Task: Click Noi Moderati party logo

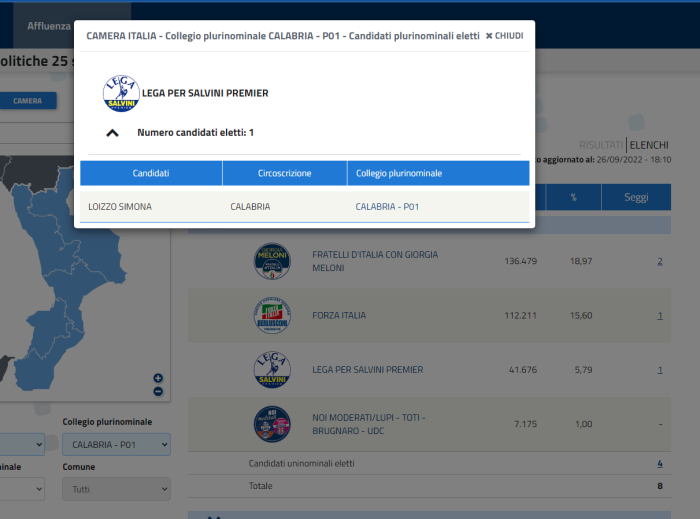Action: click(x=272, y=424)
